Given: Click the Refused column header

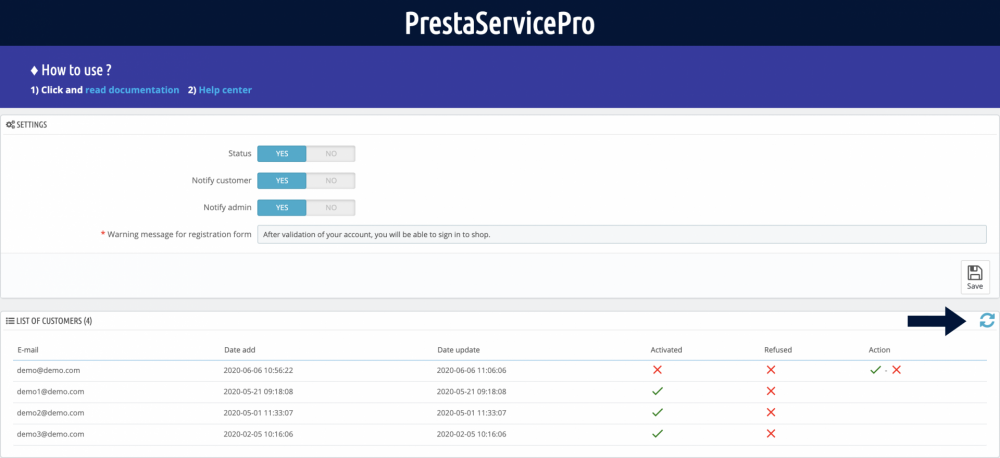Looking at the screenshot, I should coord(778,350).
